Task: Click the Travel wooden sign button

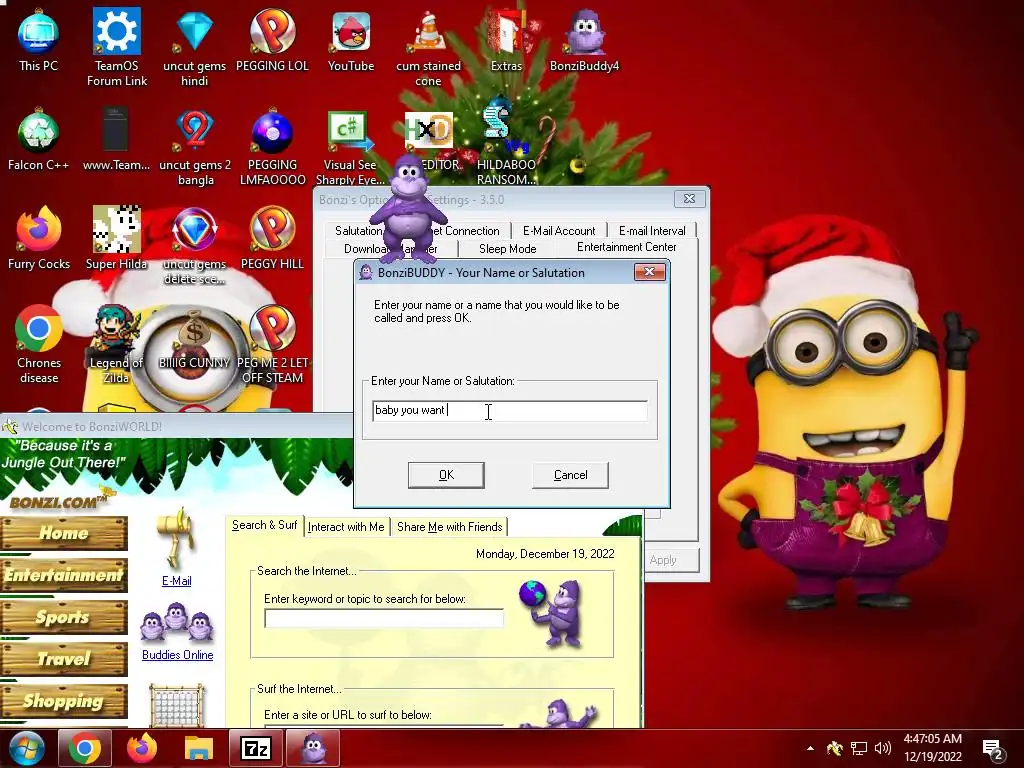Action: click(x=64, y=659)
